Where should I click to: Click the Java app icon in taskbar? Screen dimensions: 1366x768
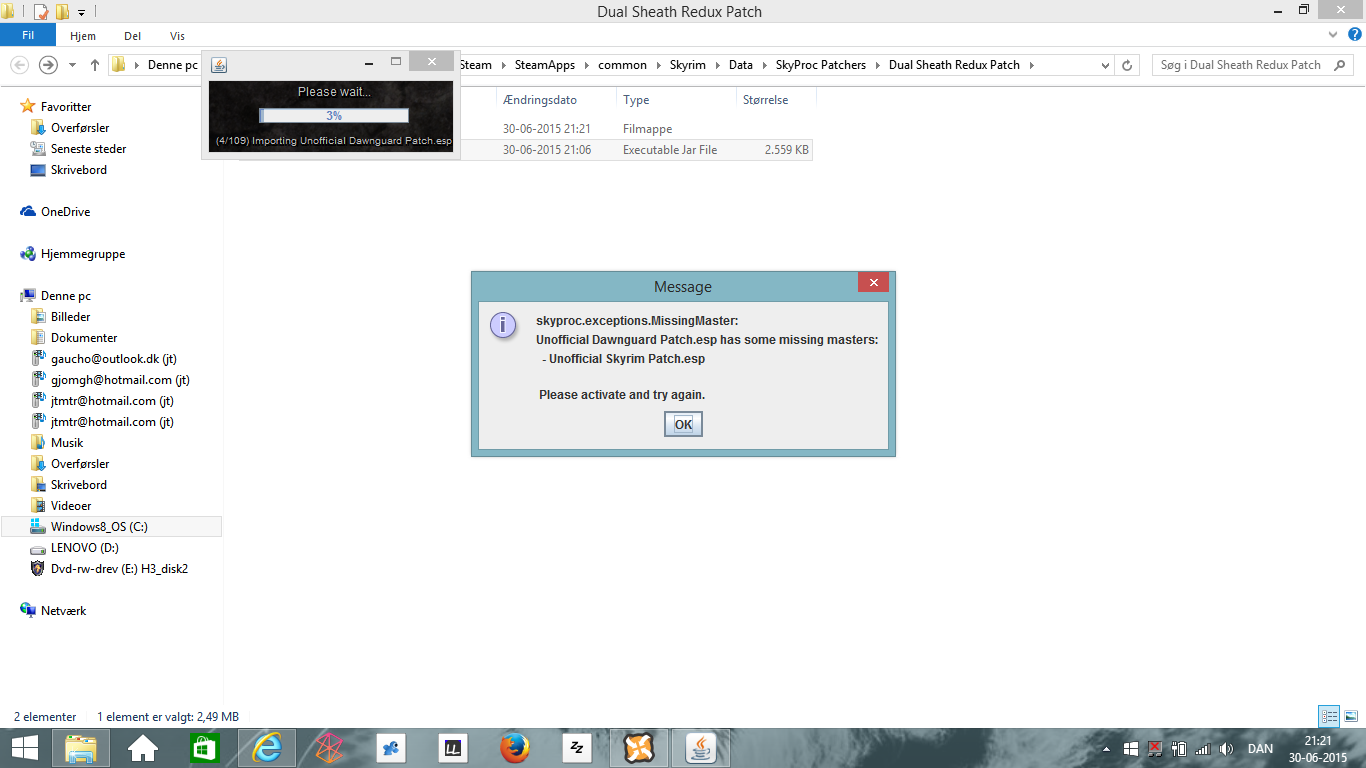[706, 747]
